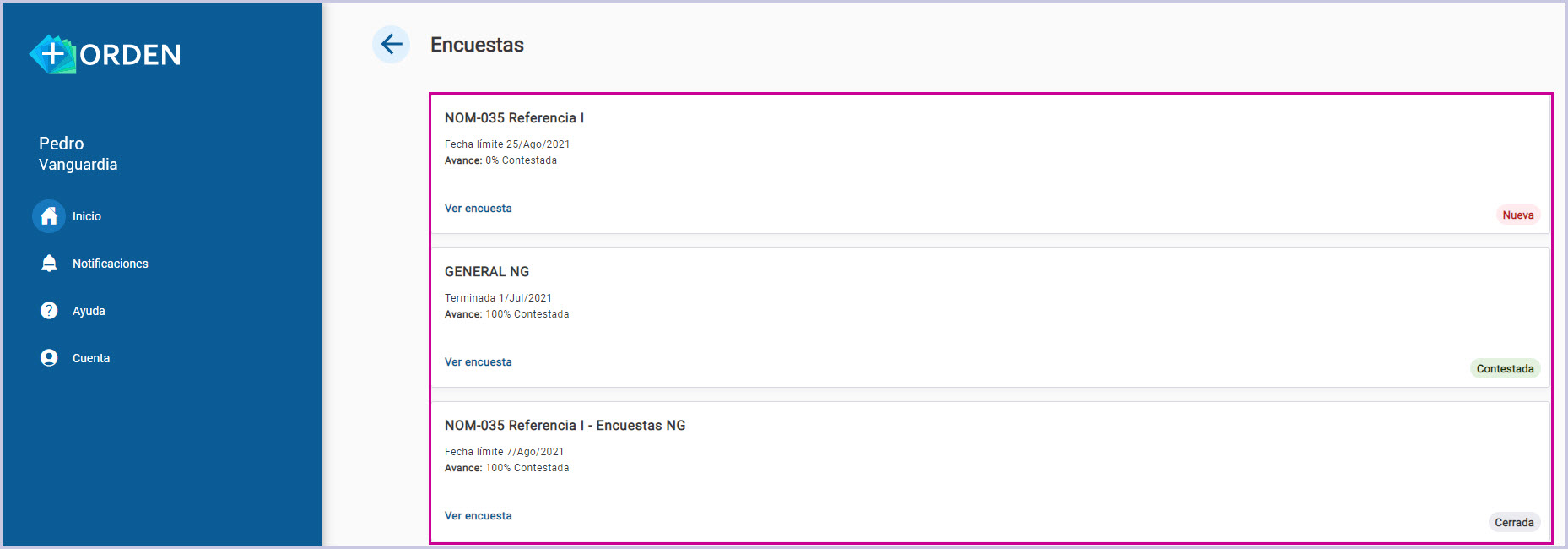
Task: Click the Pedro Vanguardia user name
Action: click(78, 154)
